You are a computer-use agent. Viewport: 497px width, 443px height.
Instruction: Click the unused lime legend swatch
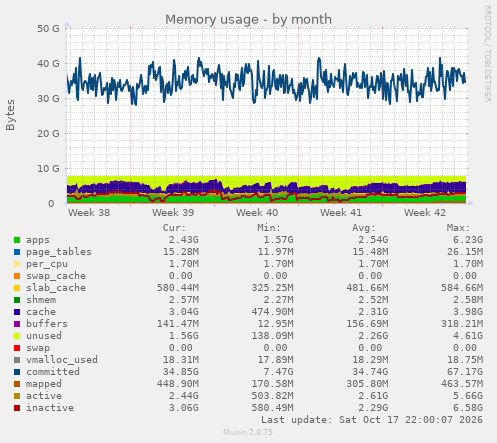coord(17,336)
